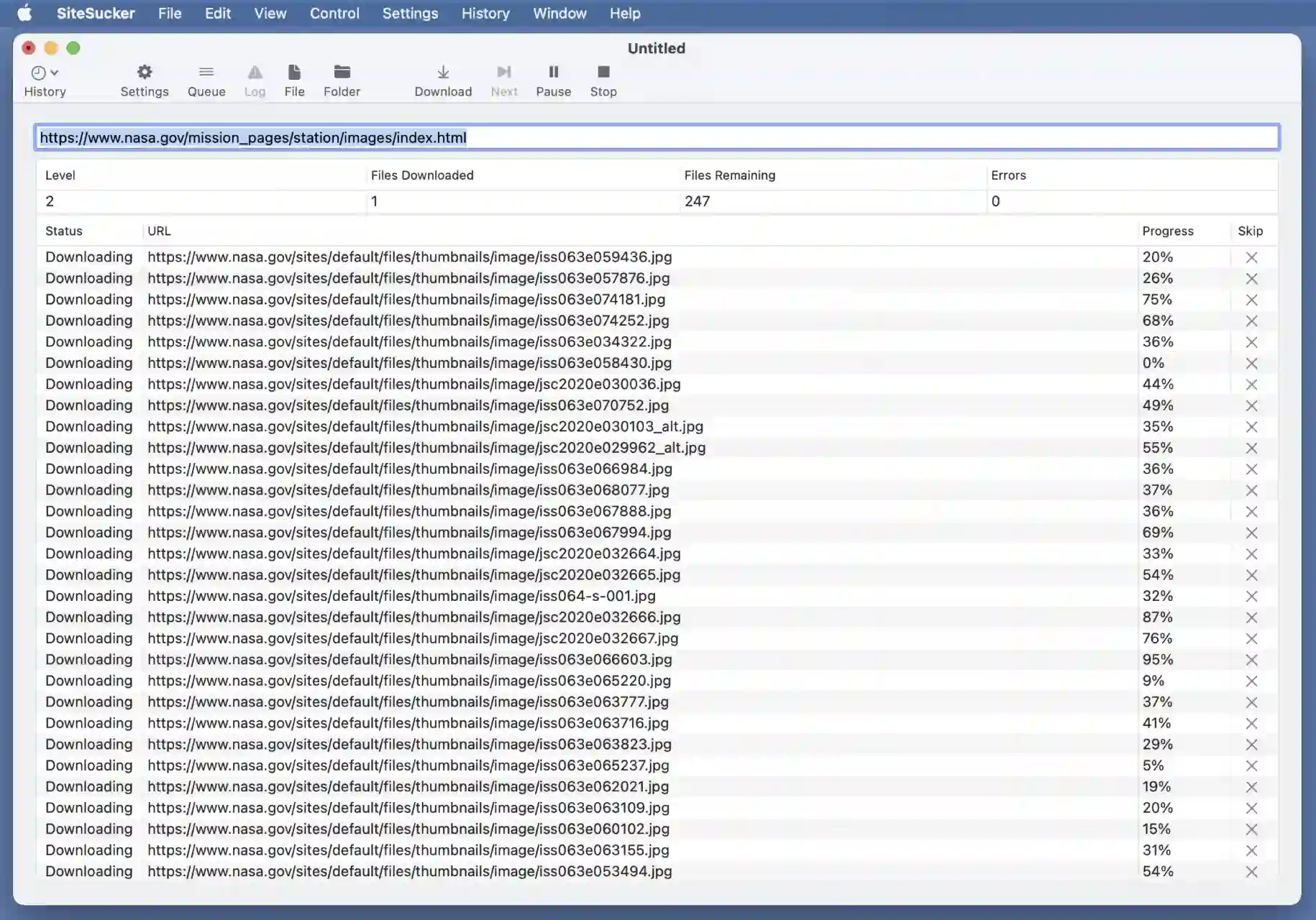This screenshot has width=1316, height=920.
Task: Open the Window menu
Action: (559, 13)
